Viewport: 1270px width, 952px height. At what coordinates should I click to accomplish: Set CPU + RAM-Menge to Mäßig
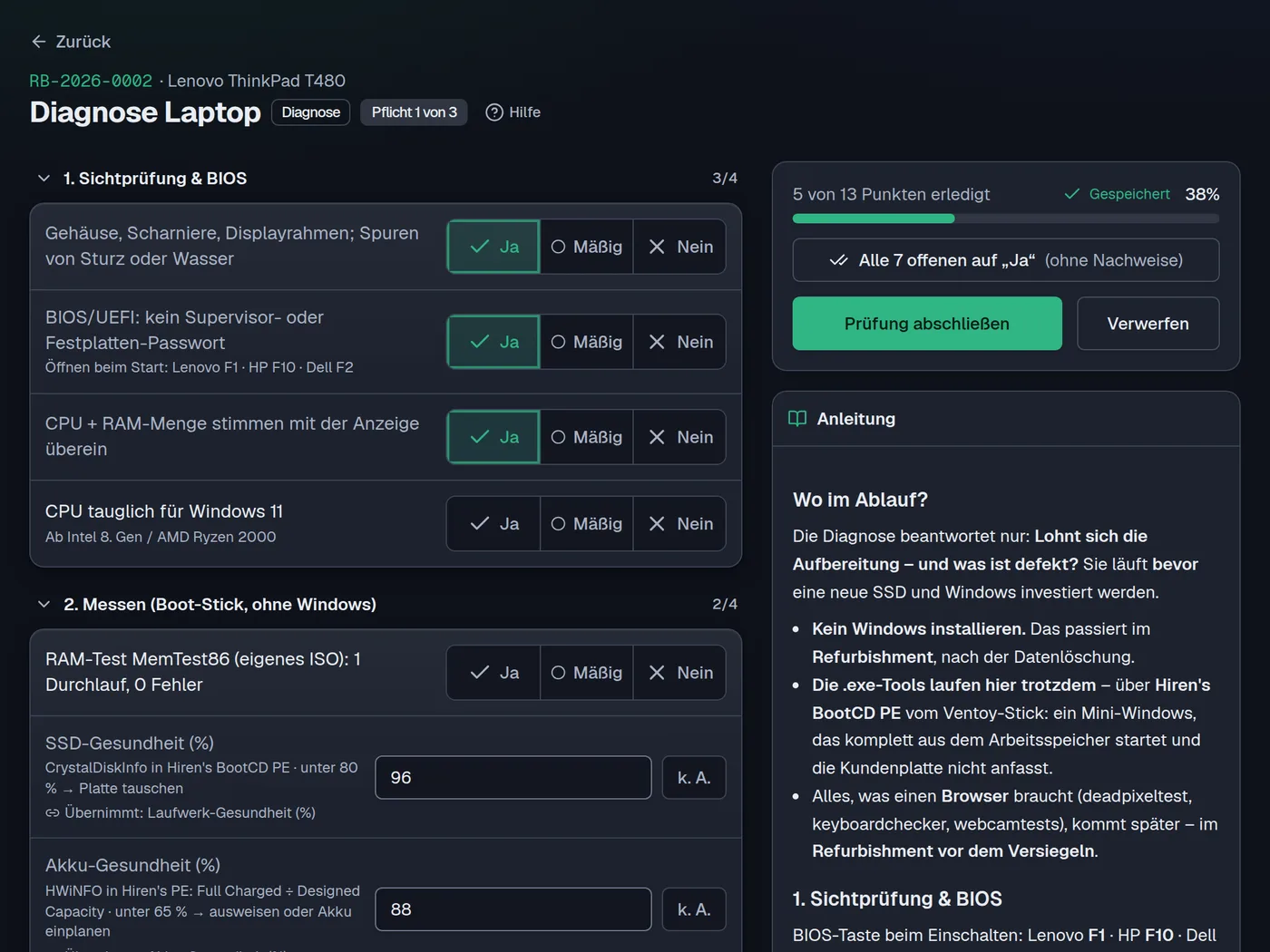coord(587,437)
